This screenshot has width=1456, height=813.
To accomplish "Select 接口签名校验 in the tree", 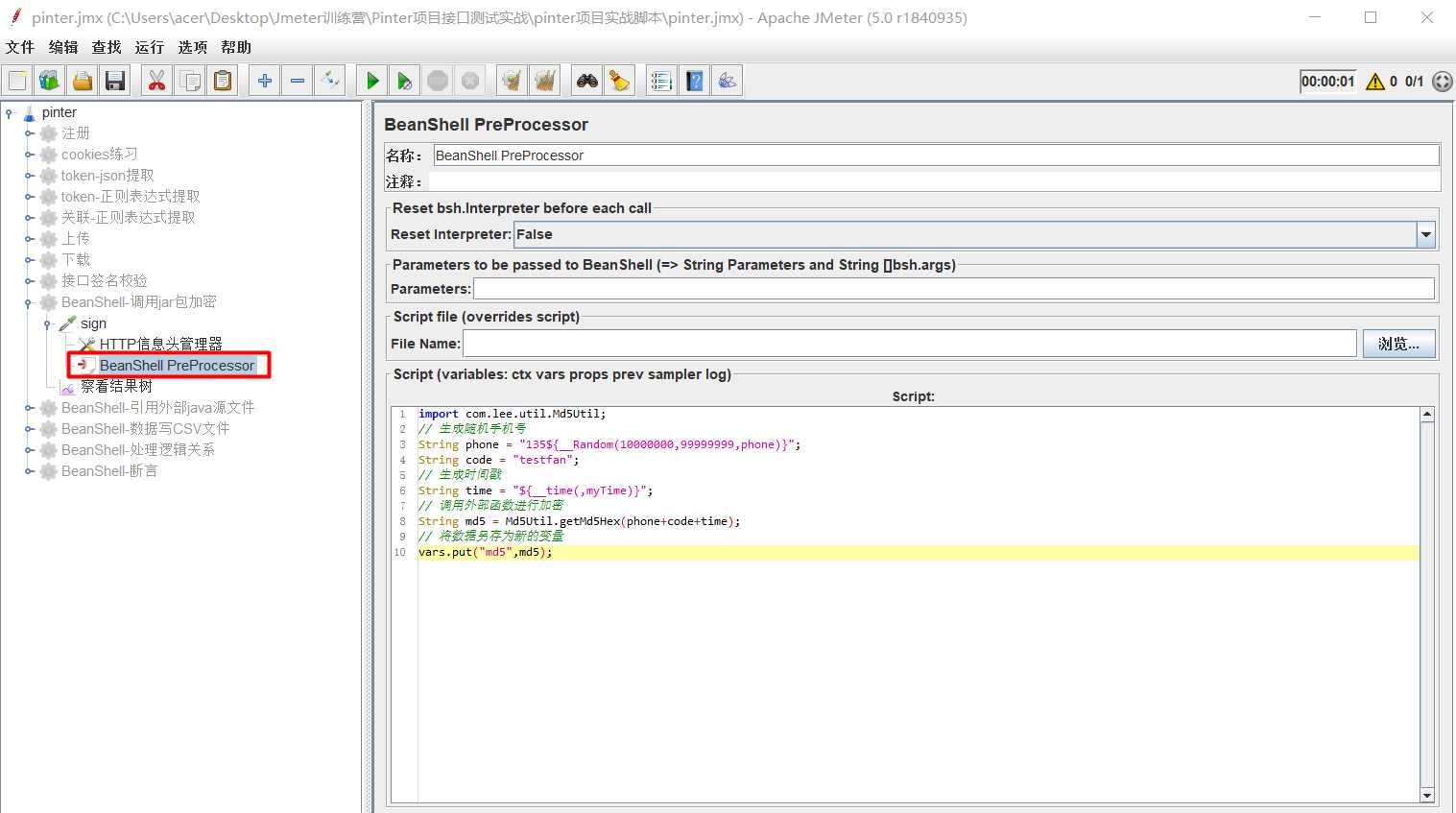I will [x=105, y=281].
